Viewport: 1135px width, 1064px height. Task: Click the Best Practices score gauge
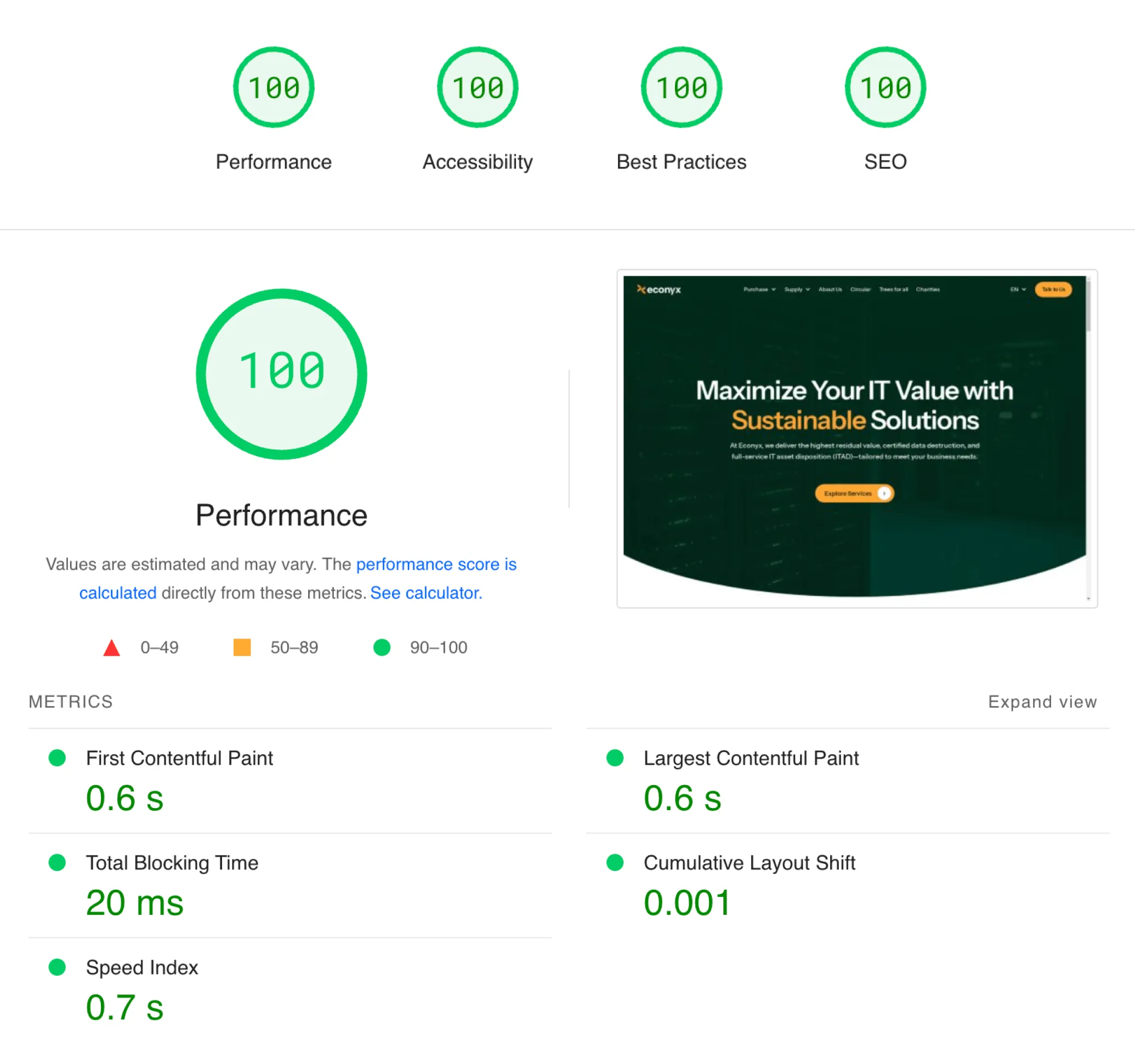point(681,87)
